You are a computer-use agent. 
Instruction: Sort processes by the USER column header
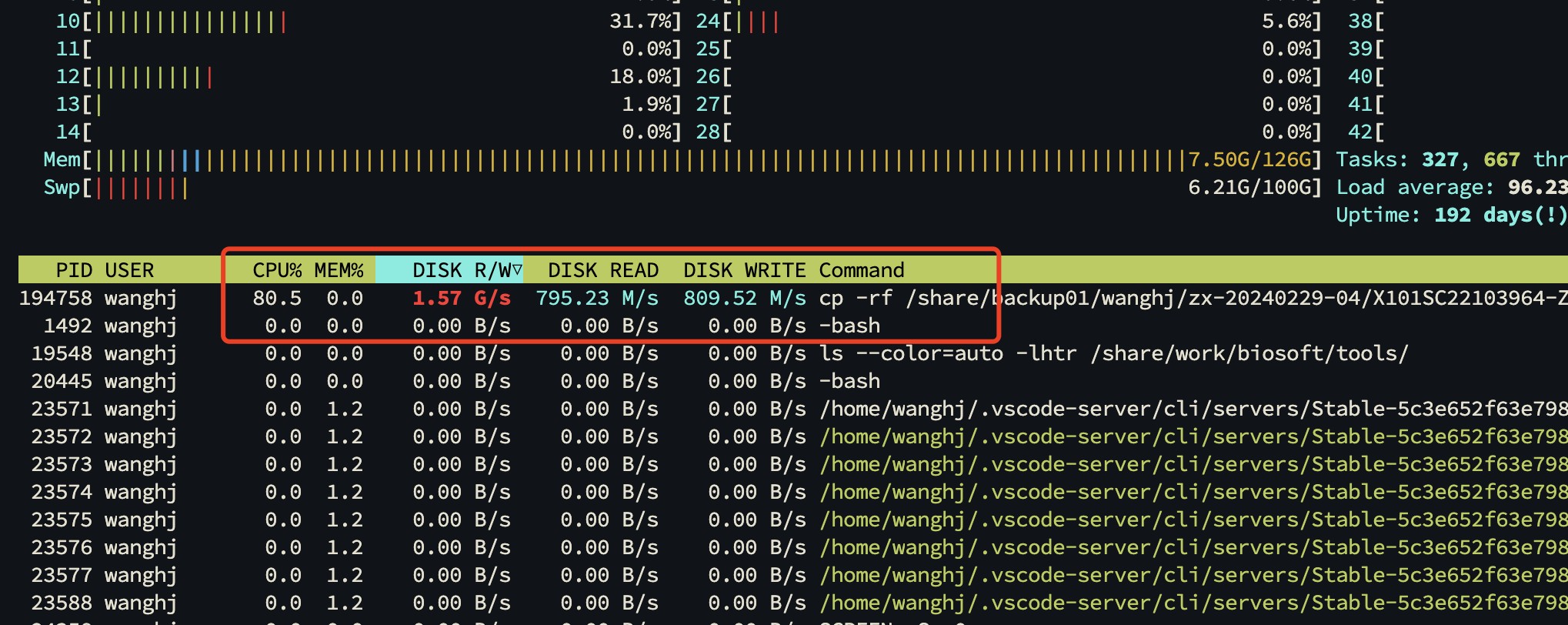pos(129,270)
